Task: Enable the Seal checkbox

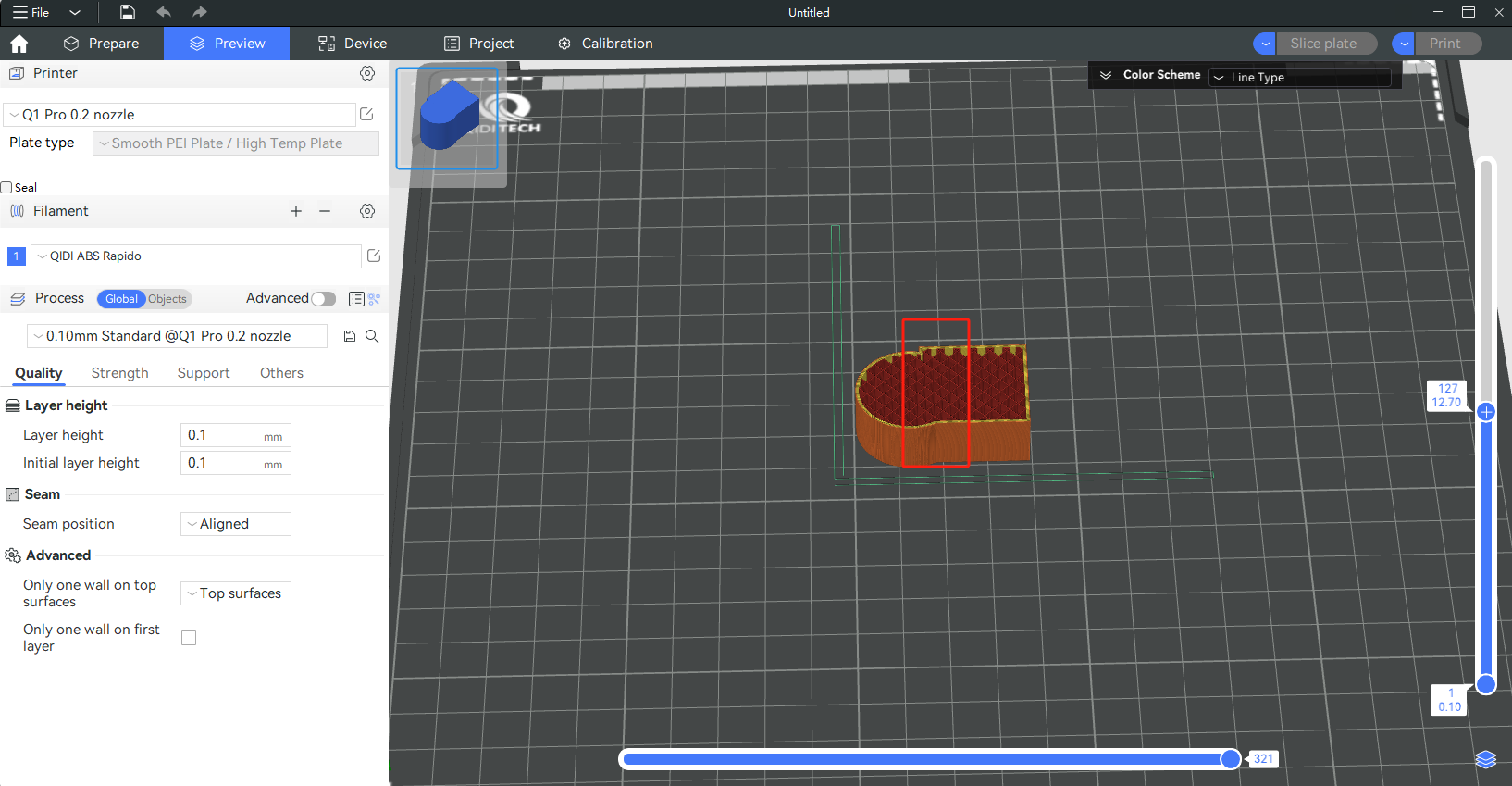Action: pos(6,187)
